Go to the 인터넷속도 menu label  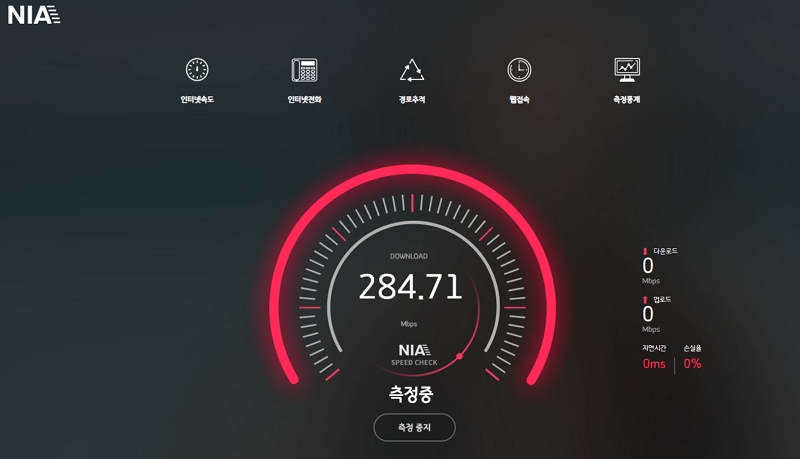point(197,100)
